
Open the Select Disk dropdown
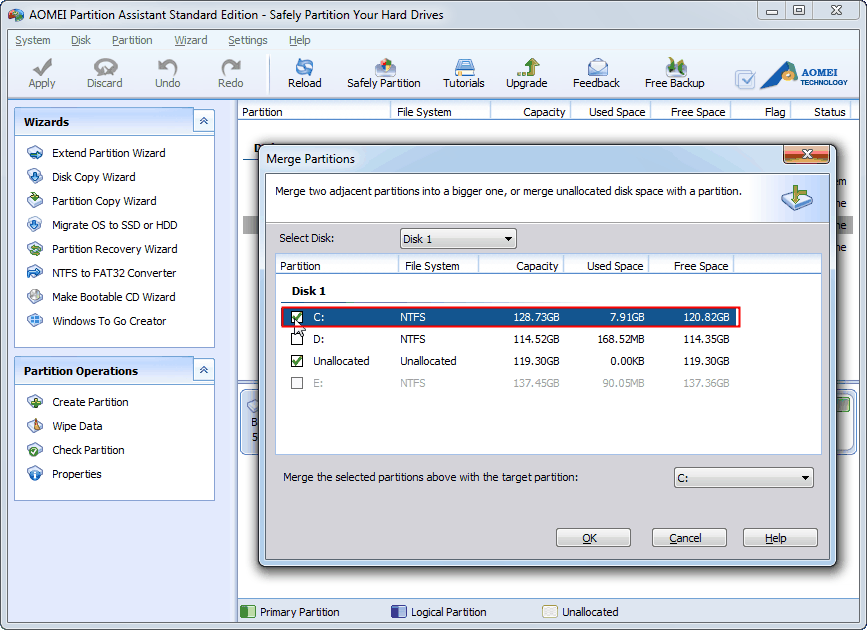458,239
